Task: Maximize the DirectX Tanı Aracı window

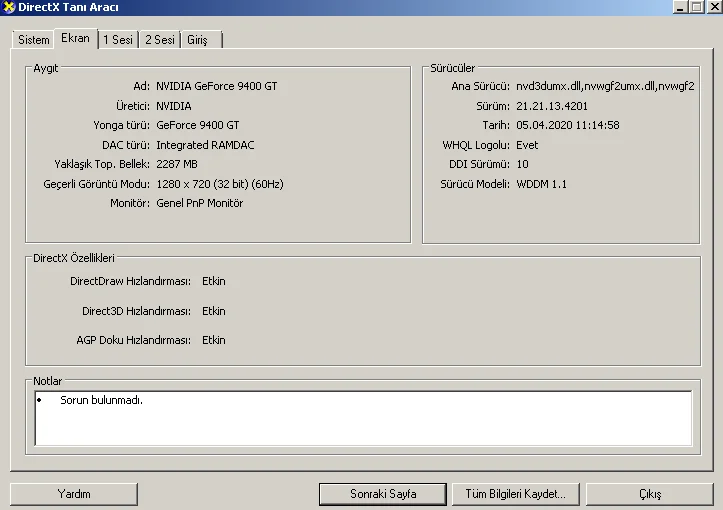Action: (696, 7)
